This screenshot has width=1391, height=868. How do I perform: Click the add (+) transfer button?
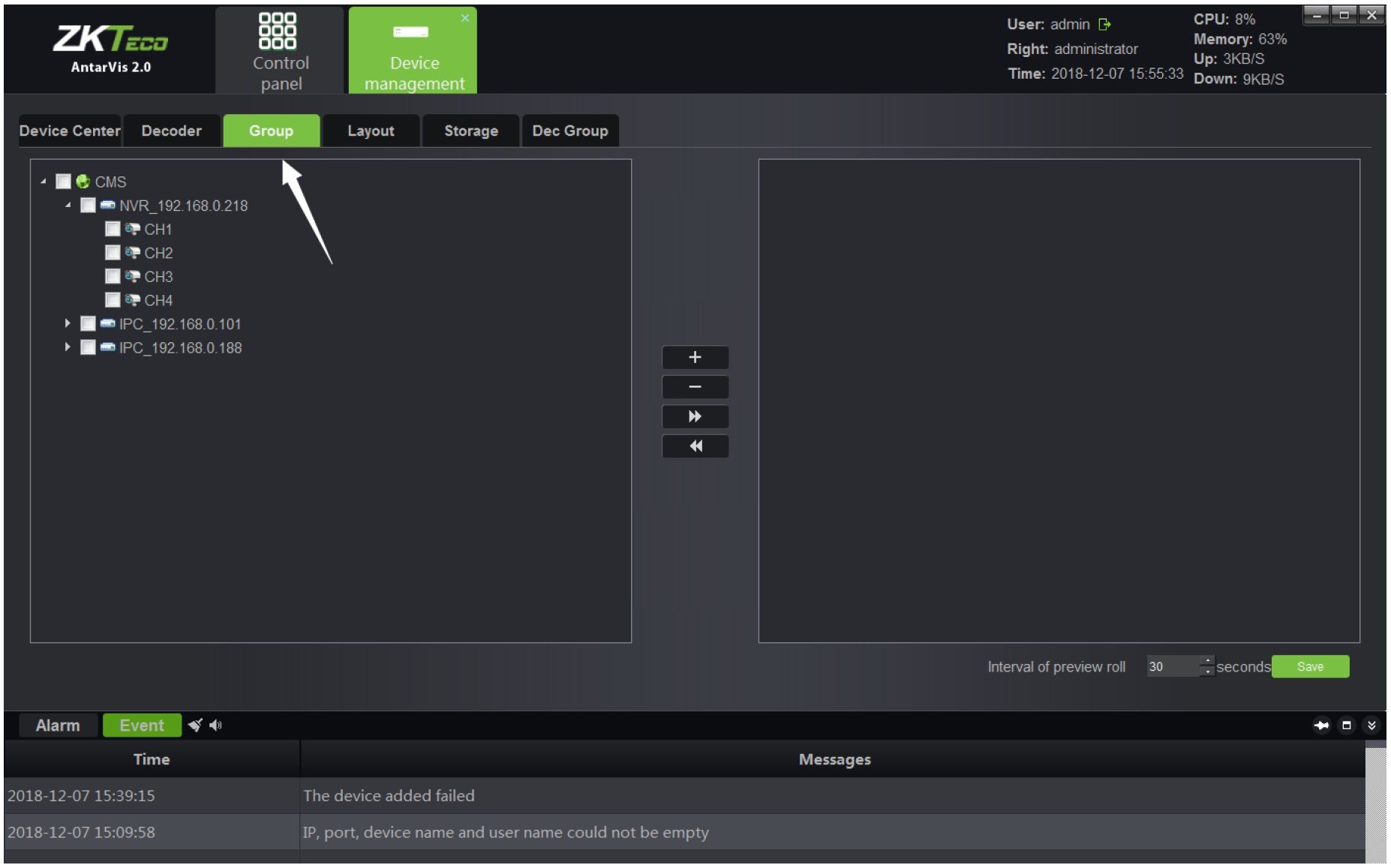pyautogui.click(x=695, y=358)
